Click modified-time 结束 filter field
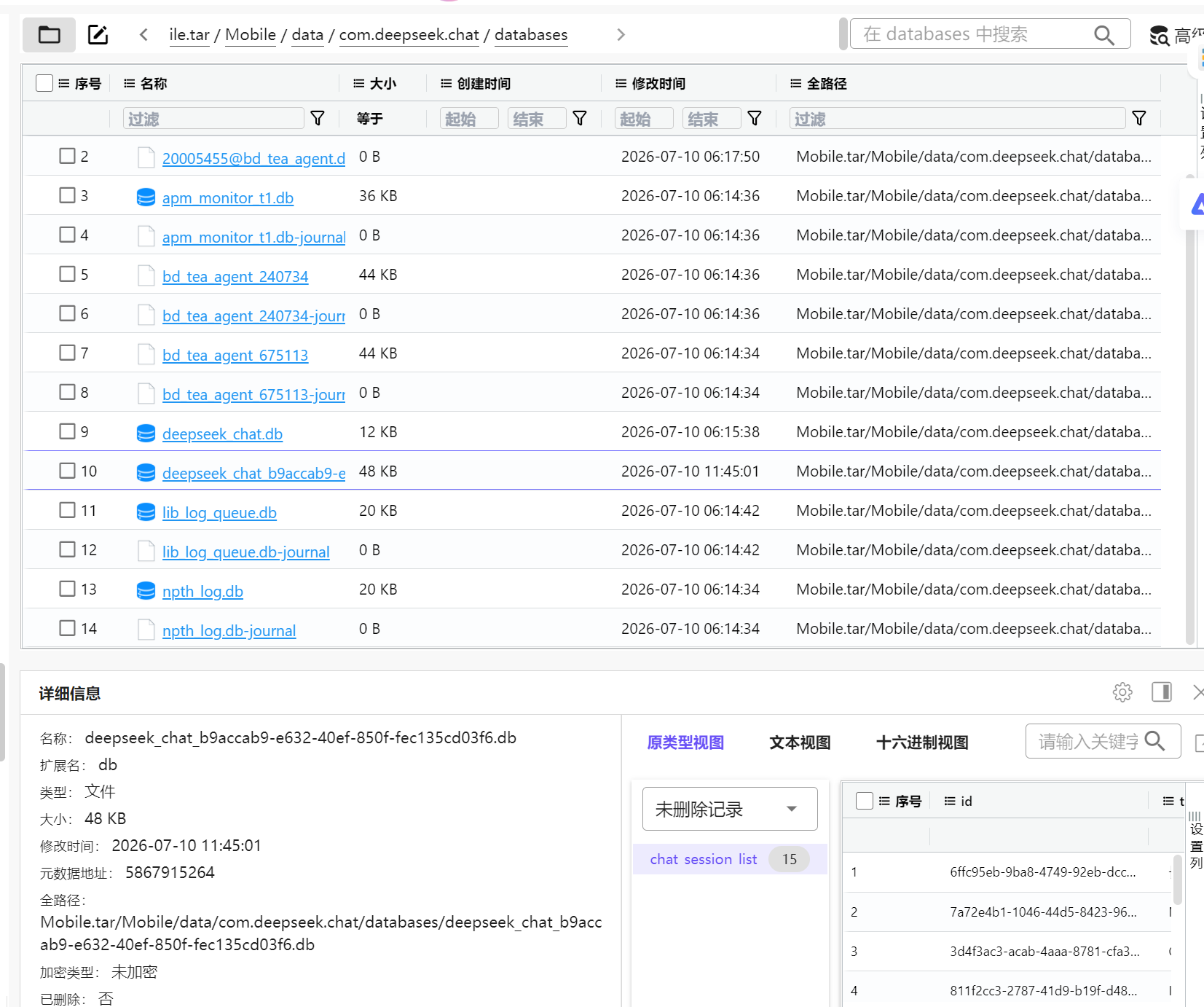Image resolution: width=1204 pixels, height=1007 pixels. 712,119
